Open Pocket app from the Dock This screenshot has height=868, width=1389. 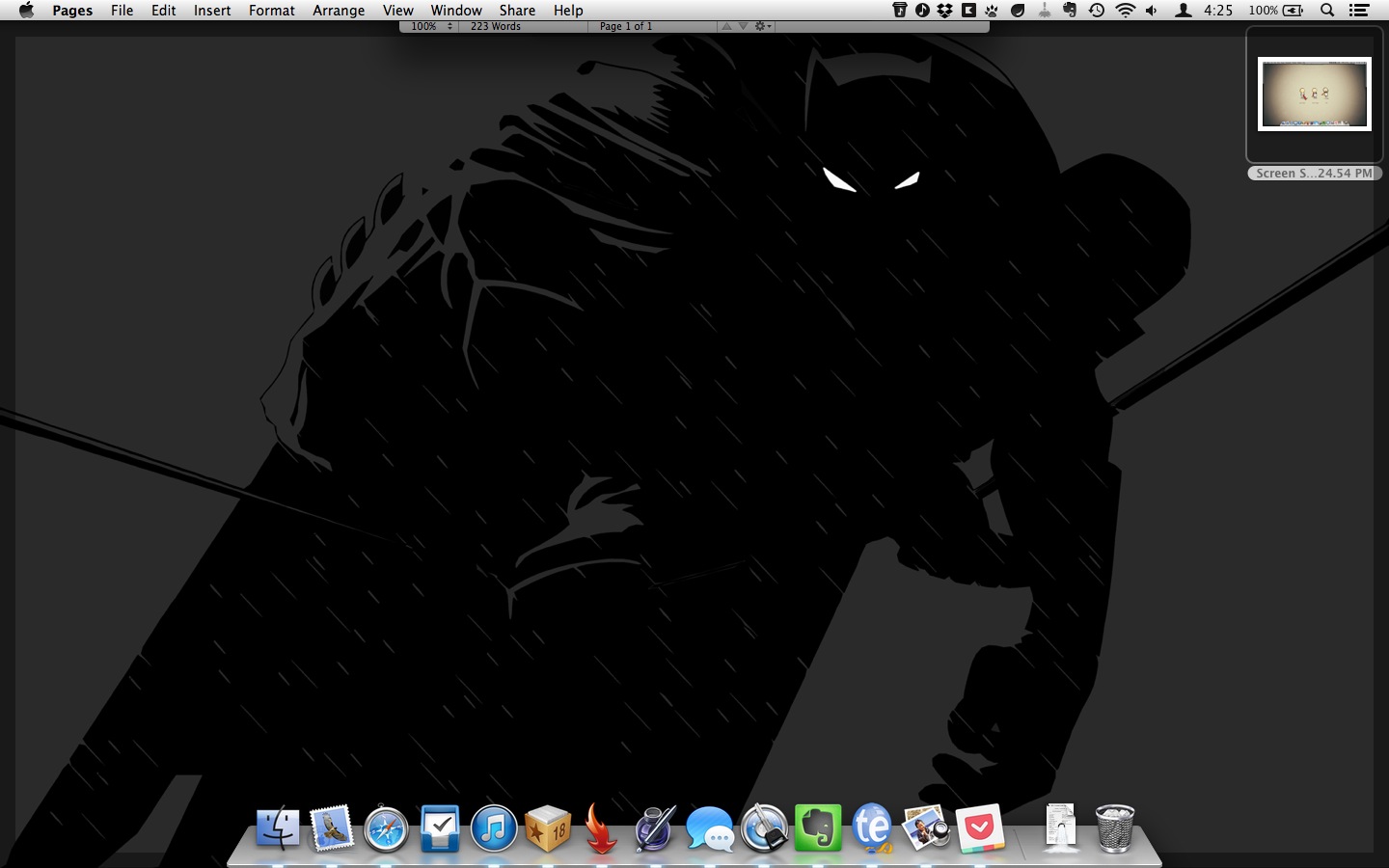point(980,828)
